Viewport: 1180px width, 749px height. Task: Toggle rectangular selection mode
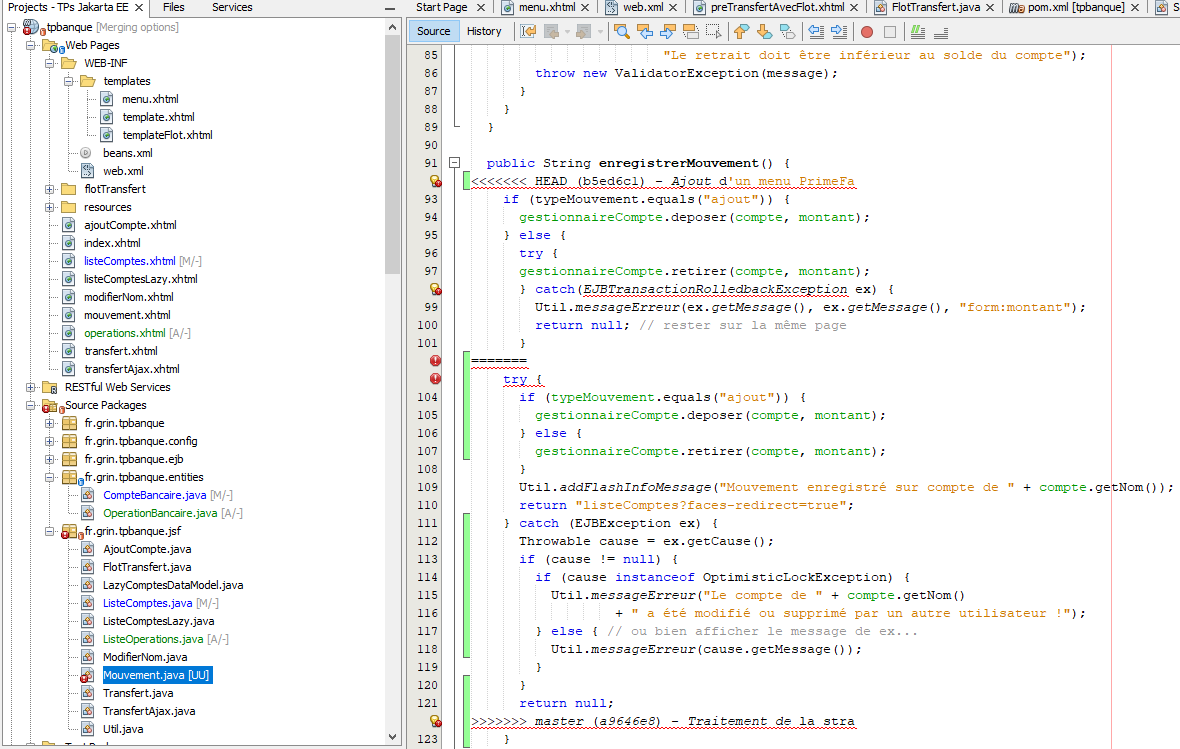(x=713, y=32)
